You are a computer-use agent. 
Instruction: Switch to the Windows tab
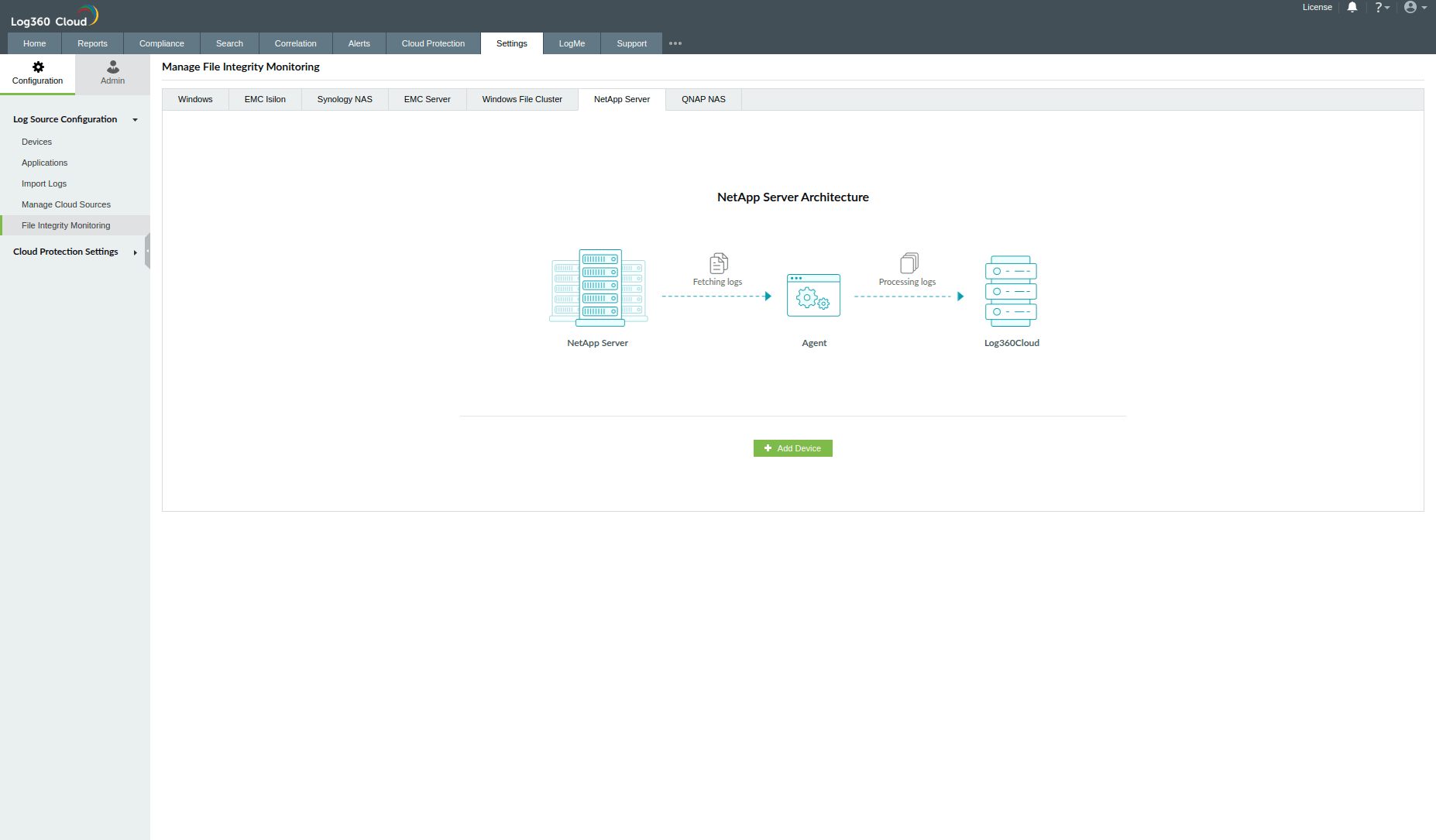tap(195, 99)
